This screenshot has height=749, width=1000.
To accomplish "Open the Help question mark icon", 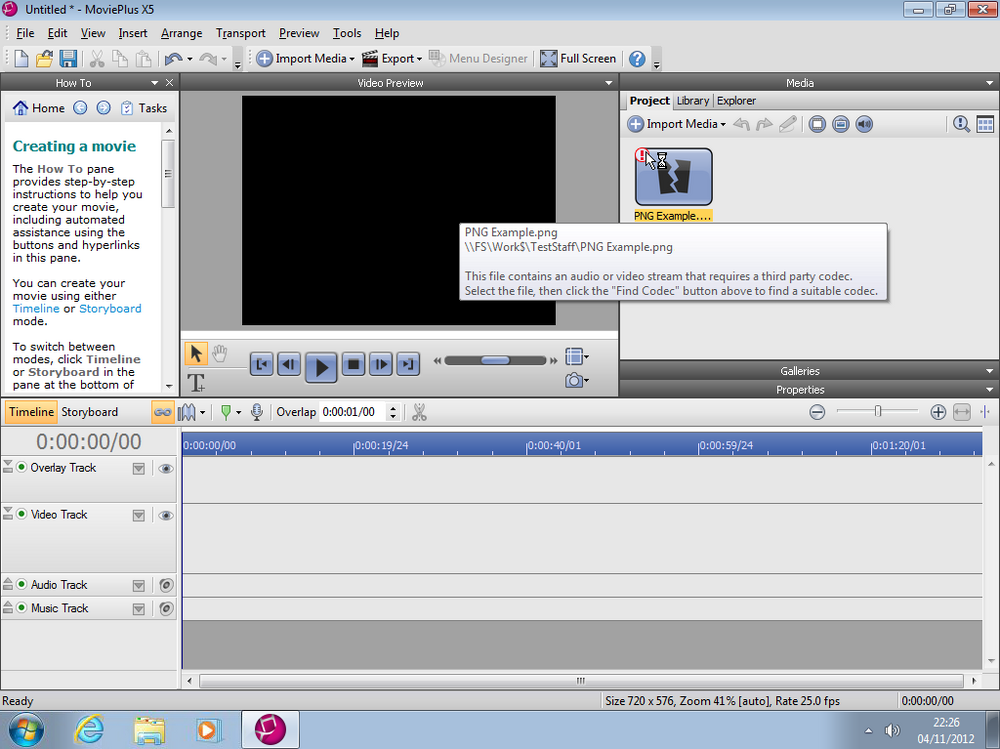I will (x=637, y=59).
